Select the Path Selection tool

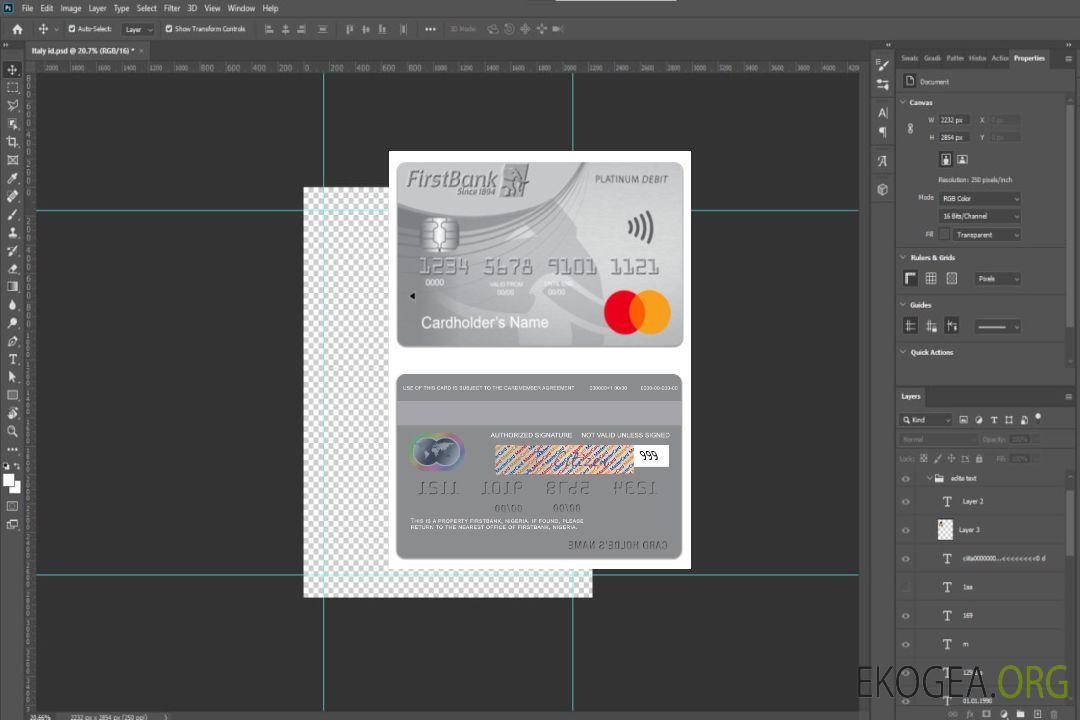pyautogui.click(x=12, y=377)
